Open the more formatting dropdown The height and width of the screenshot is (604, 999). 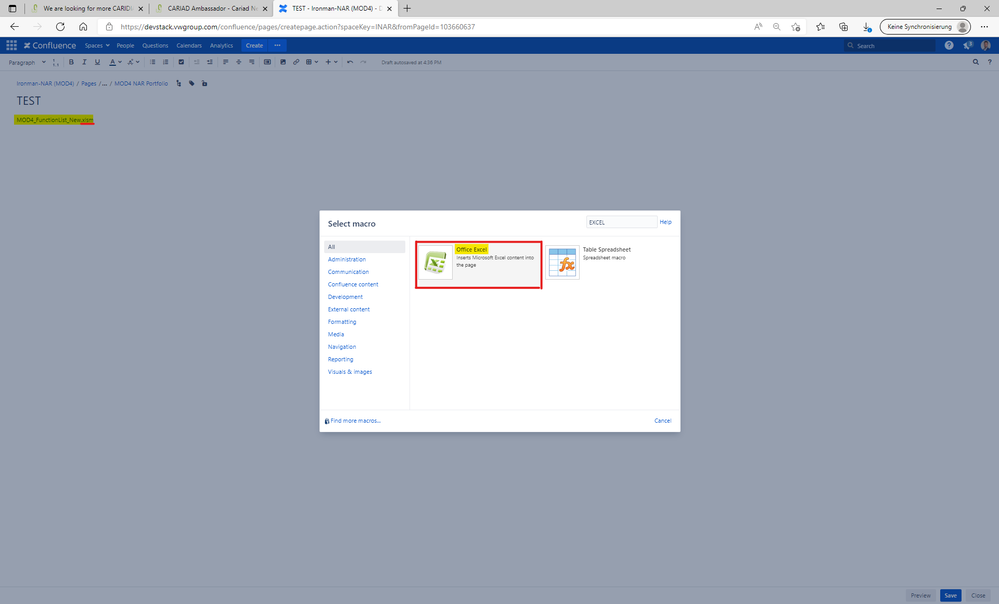[133, 62]
